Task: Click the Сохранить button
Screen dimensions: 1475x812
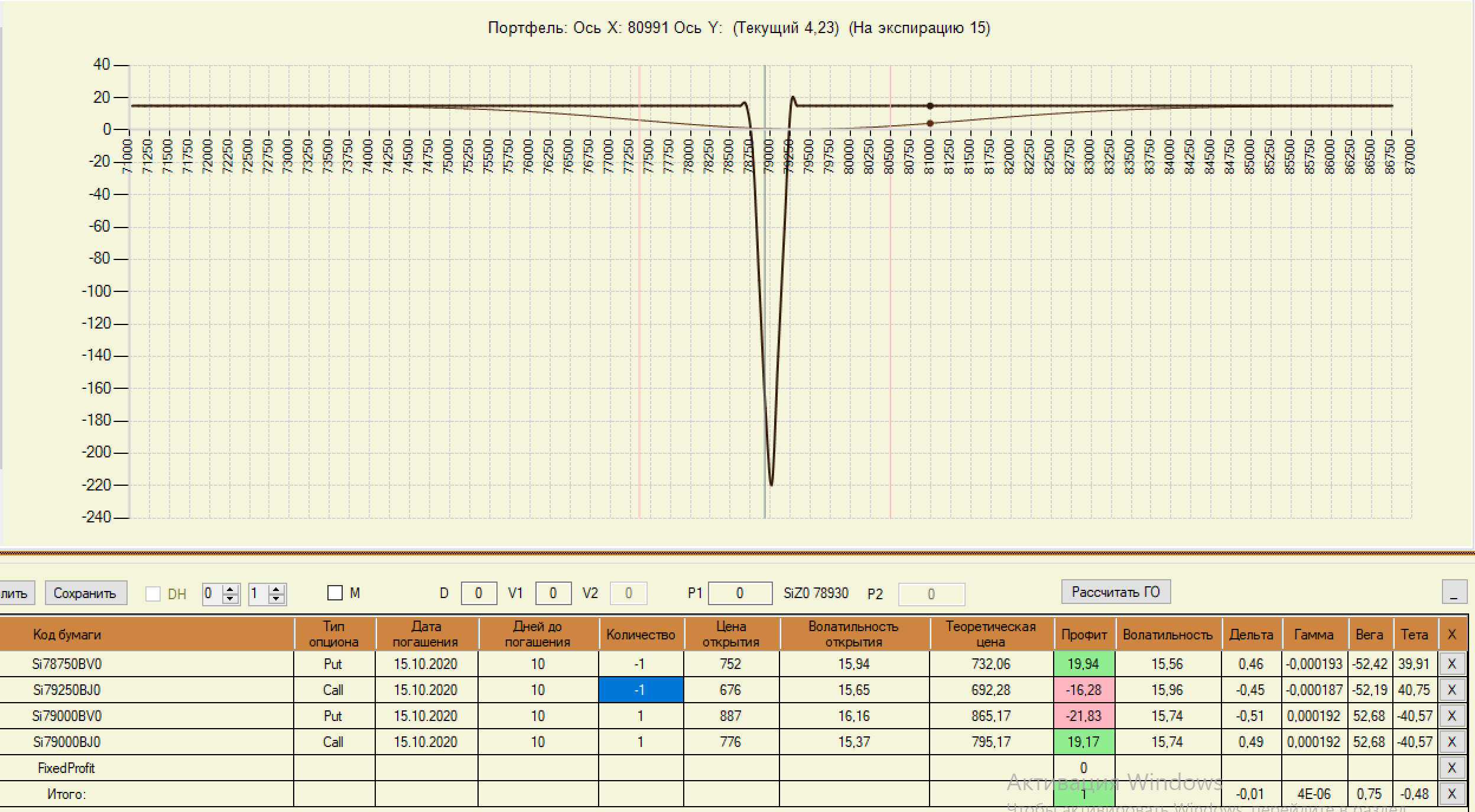Action: [85, 593]
